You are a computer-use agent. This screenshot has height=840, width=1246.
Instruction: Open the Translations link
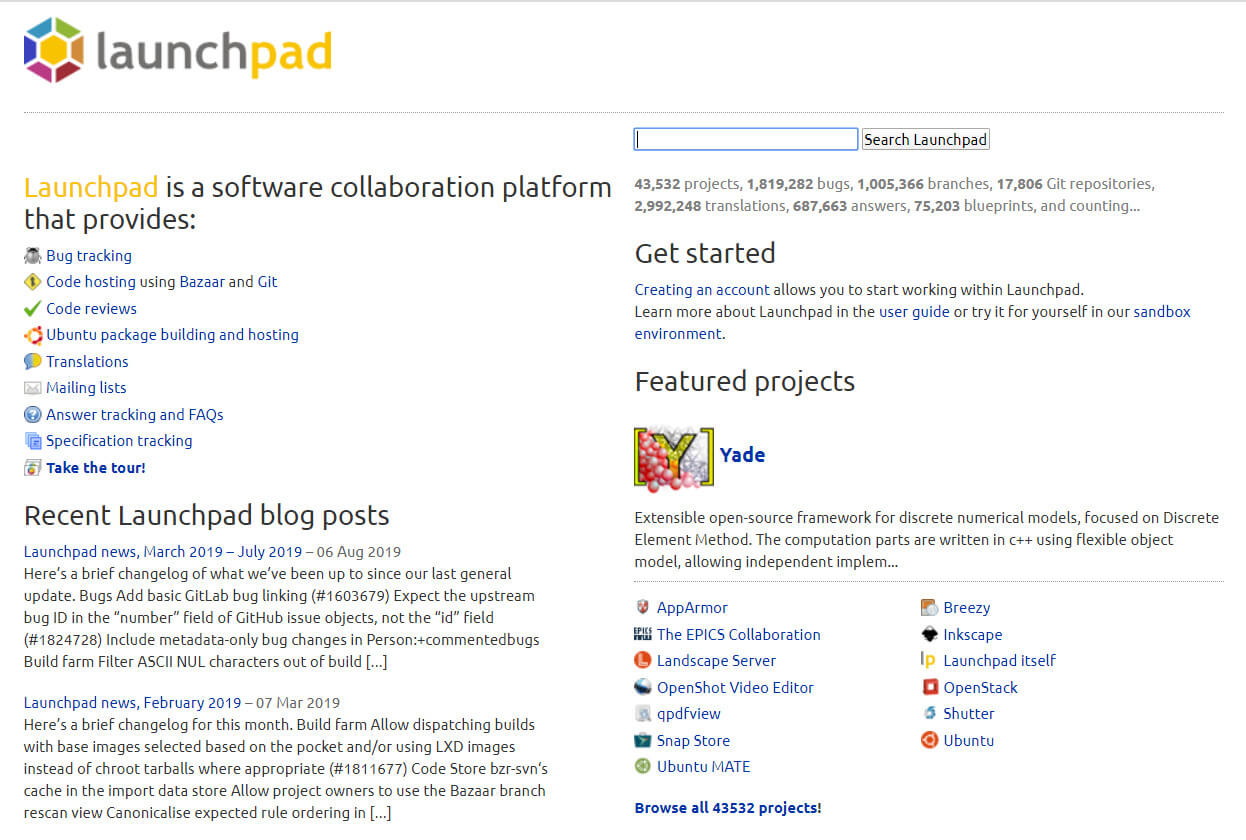click(x=87, y=362)
